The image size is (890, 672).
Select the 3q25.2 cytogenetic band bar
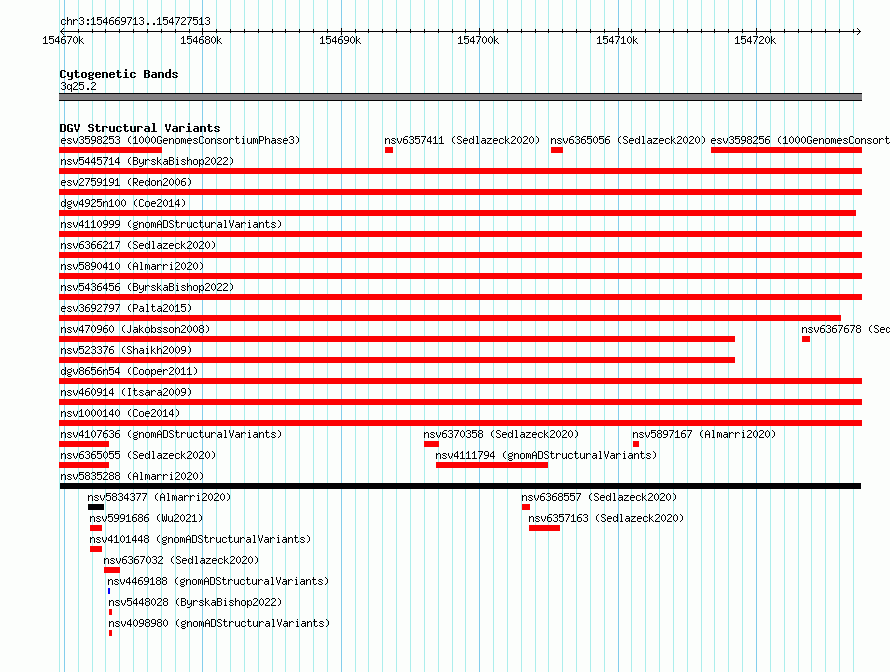(x=460, y=97)
